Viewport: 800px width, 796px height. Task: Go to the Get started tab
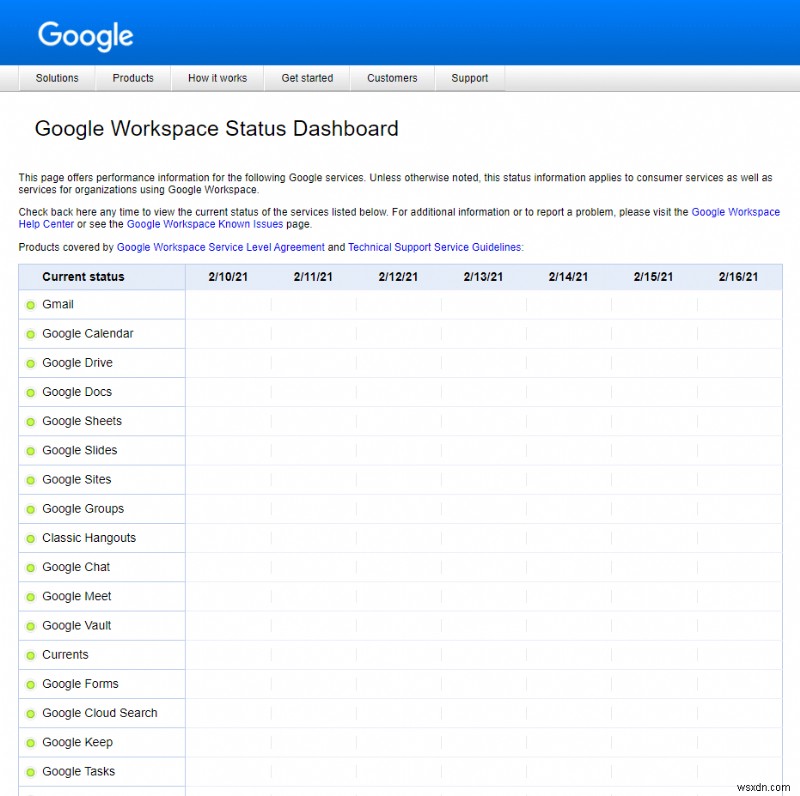307,78
